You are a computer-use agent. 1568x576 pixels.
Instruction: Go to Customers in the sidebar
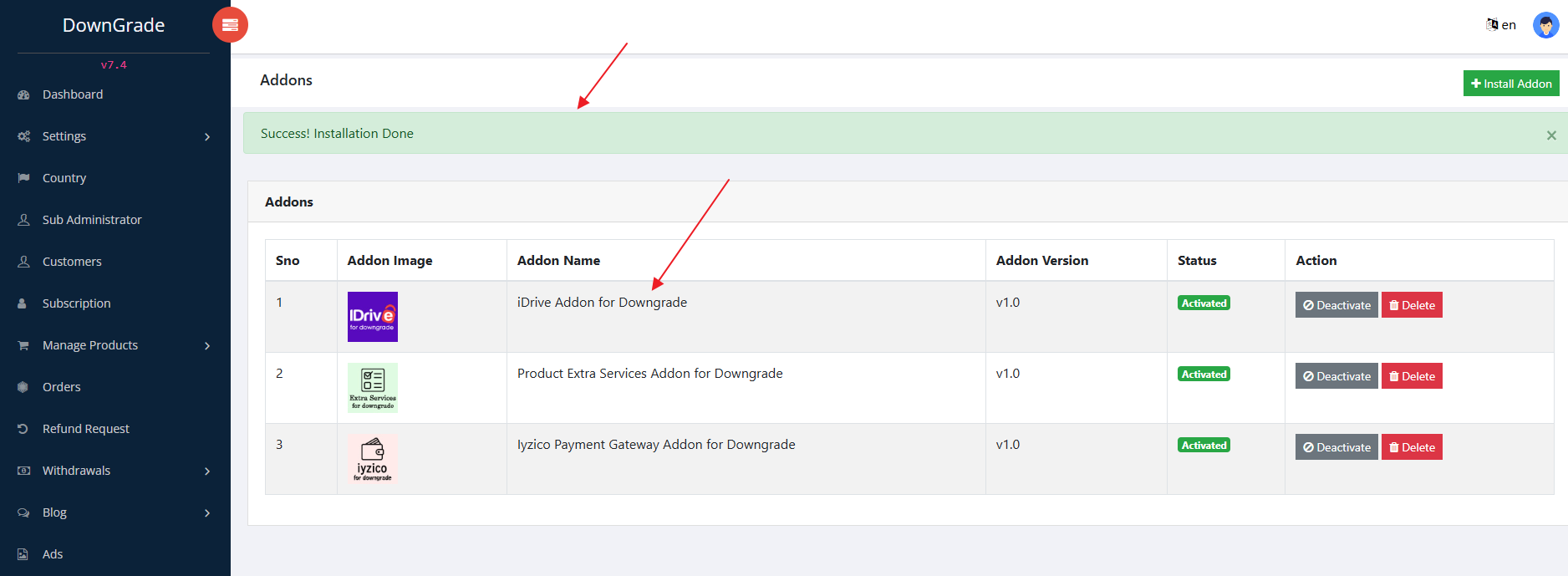pos(72,262)
